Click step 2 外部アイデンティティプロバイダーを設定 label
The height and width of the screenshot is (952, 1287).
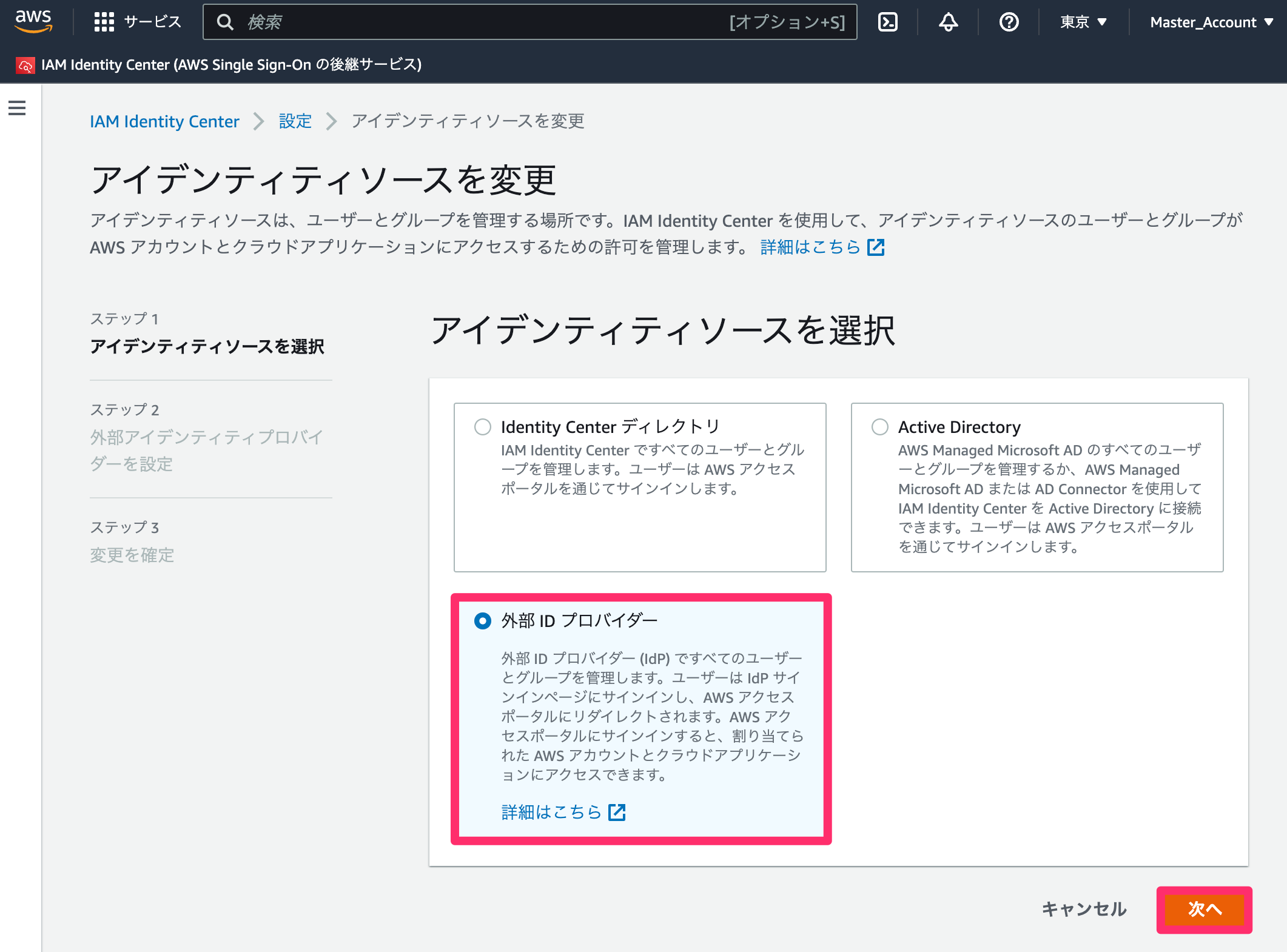[207, 451]
